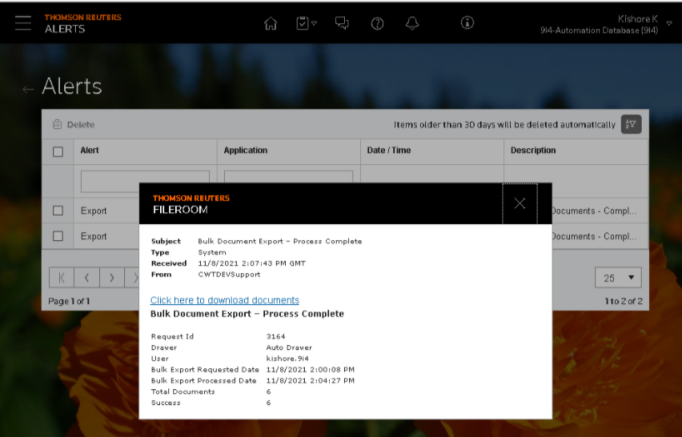The image size is (682, 437).
Task: Click here to download documents link
Action: click(224, 300)
